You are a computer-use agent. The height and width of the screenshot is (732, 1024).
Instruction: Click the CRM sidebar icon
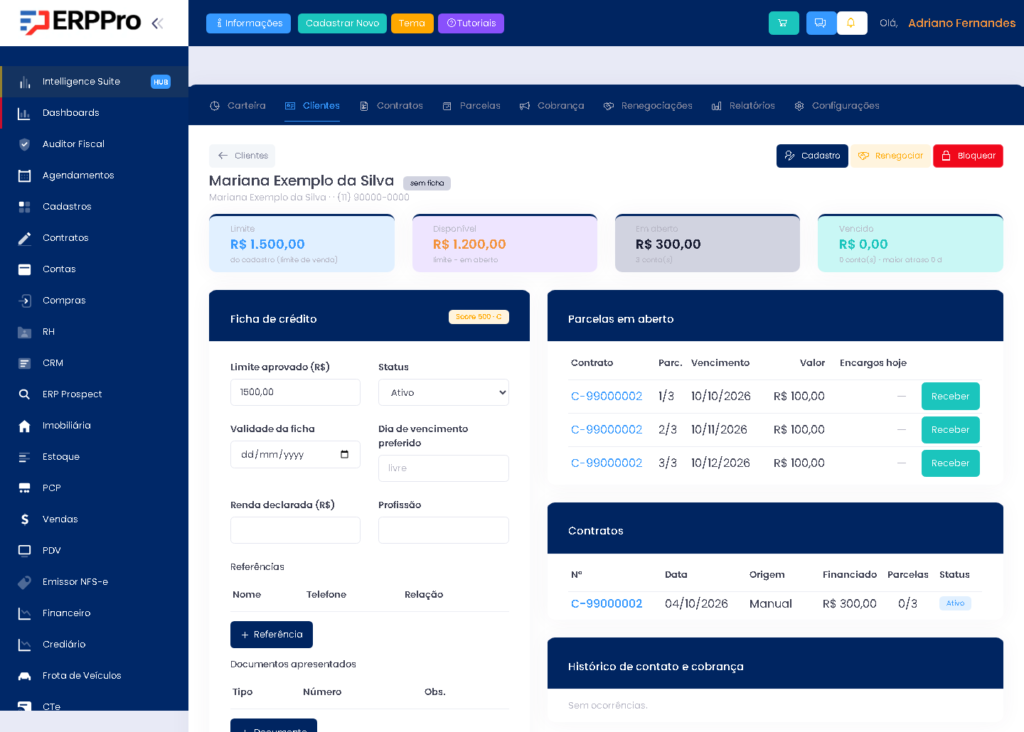click(x=24, y=363)
